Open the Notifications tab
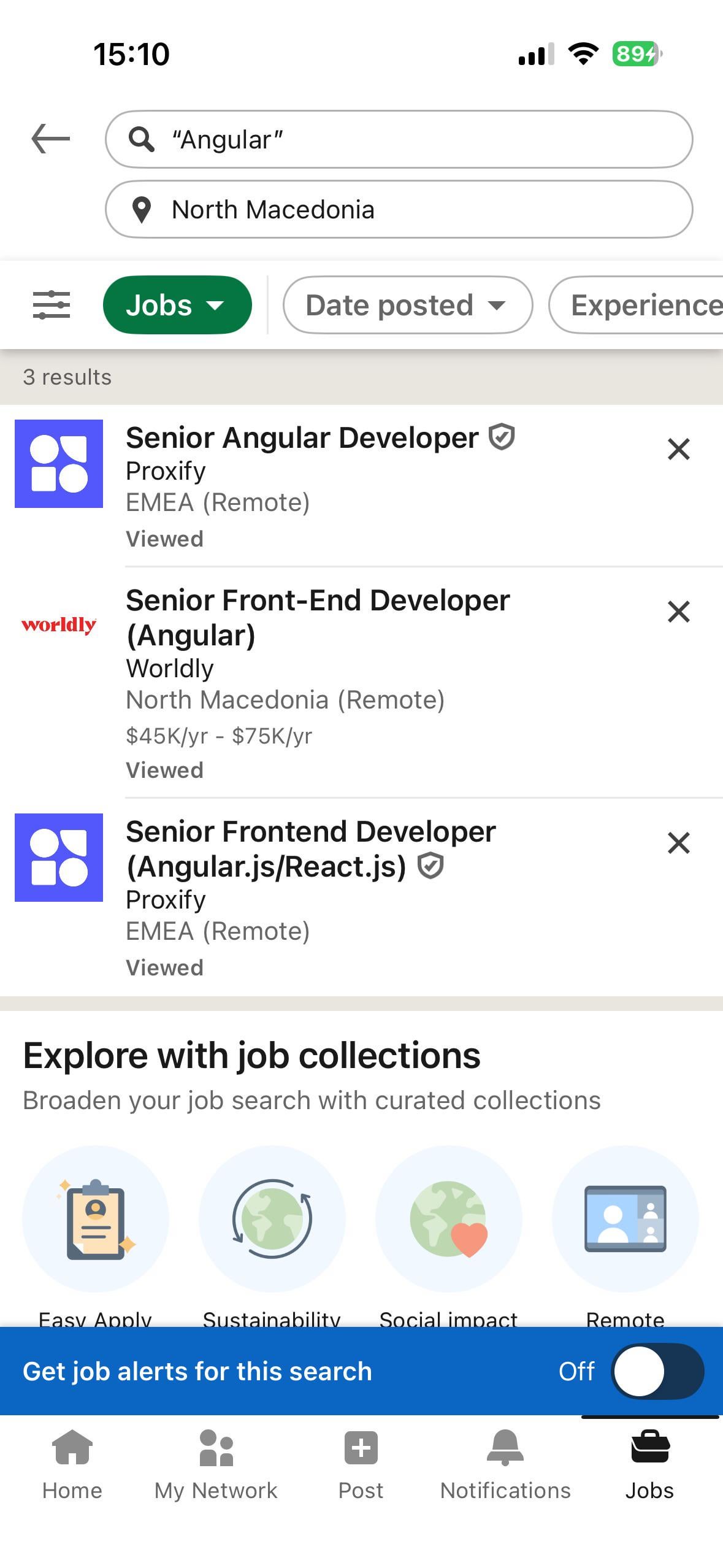This screenshot has height=1568, width=723. coord(505,1463)
